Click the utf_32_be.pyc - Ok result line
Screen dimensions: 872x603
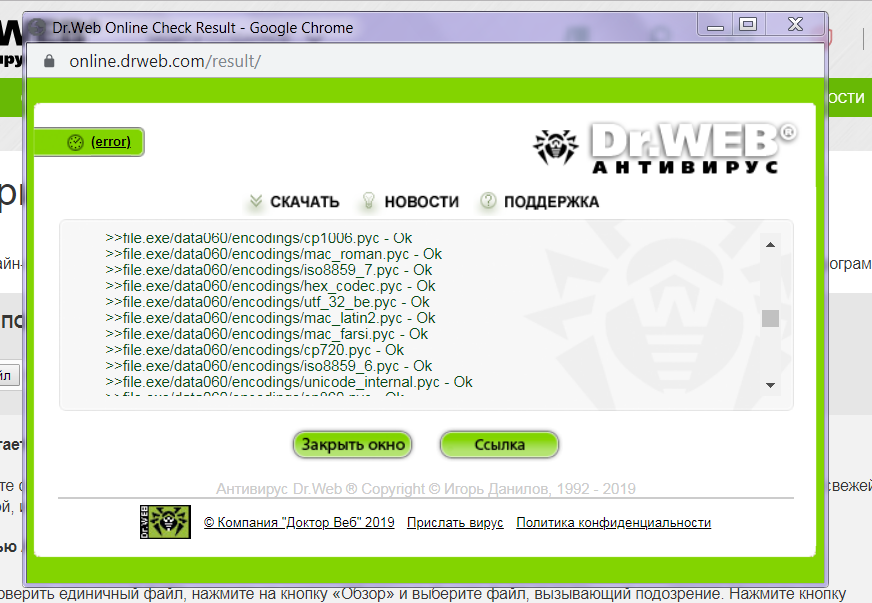pyautogui.click(x=267, y=302)
